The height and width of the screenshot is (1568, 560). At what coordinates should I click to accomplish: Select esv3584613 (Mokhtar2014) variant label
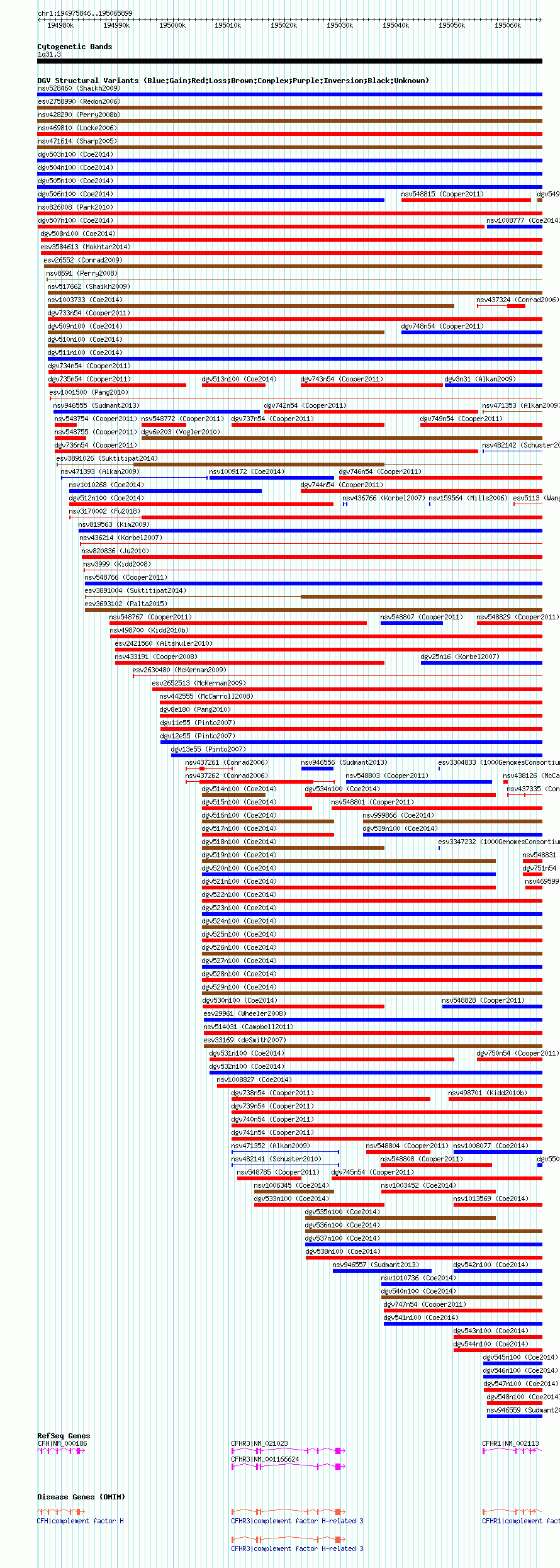point(86,247)
